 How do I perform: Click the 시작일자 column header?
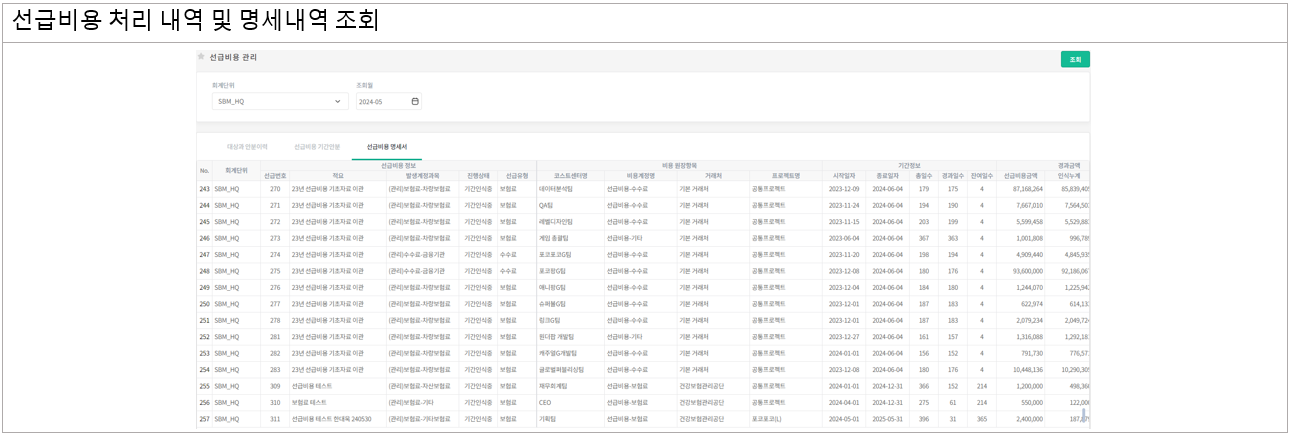tap(843, 176)
